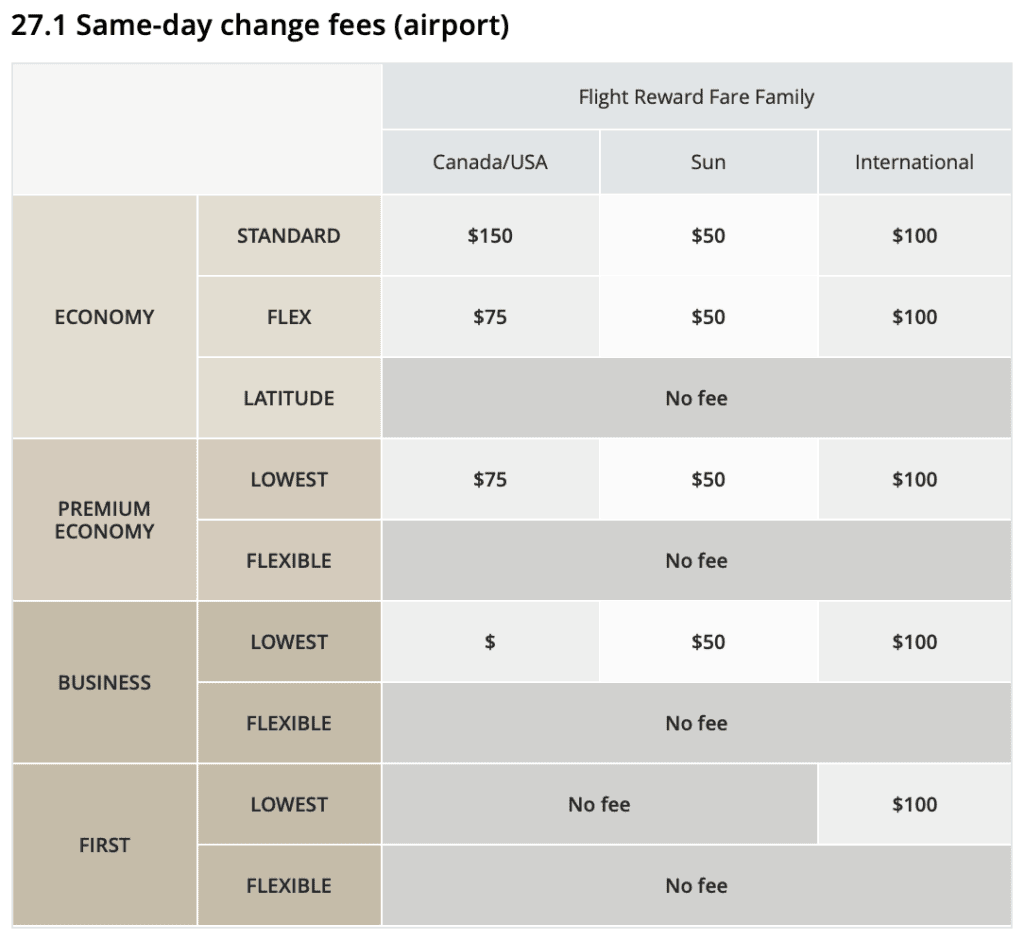Select the Latitude row "No fee" cell

pos(696,398)
